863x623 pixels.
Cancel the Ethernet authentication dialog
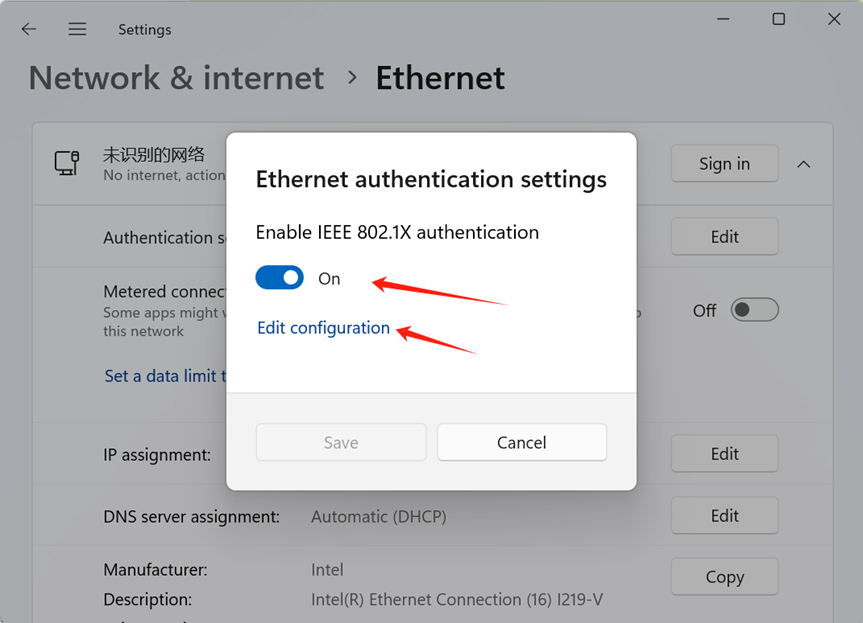tap(522, 442)
